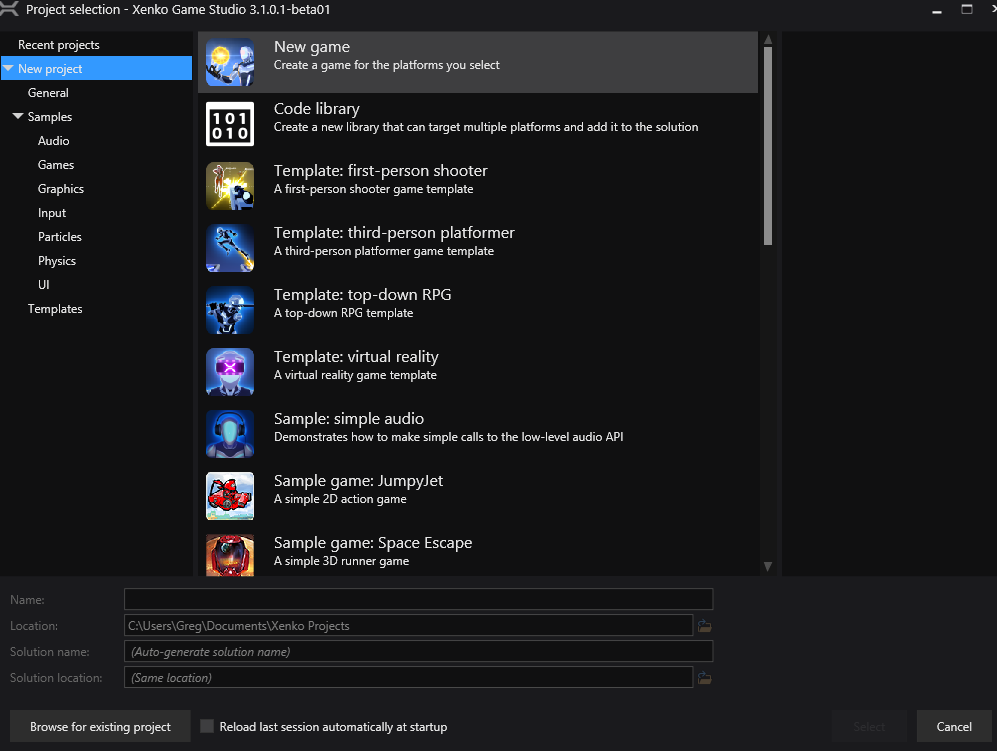Show Games samples category
Screen dimensions: 997x751
(56, 165)
